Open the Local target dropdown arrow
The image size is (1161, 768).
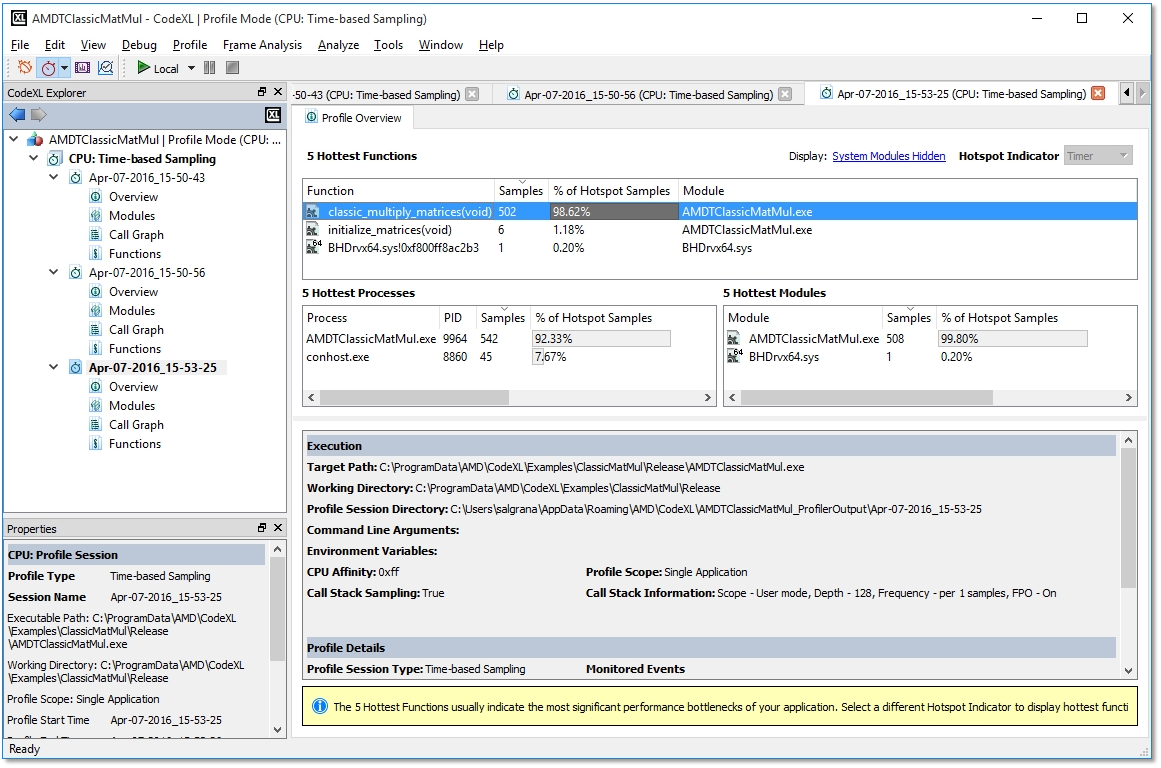[x=191, y=68]
